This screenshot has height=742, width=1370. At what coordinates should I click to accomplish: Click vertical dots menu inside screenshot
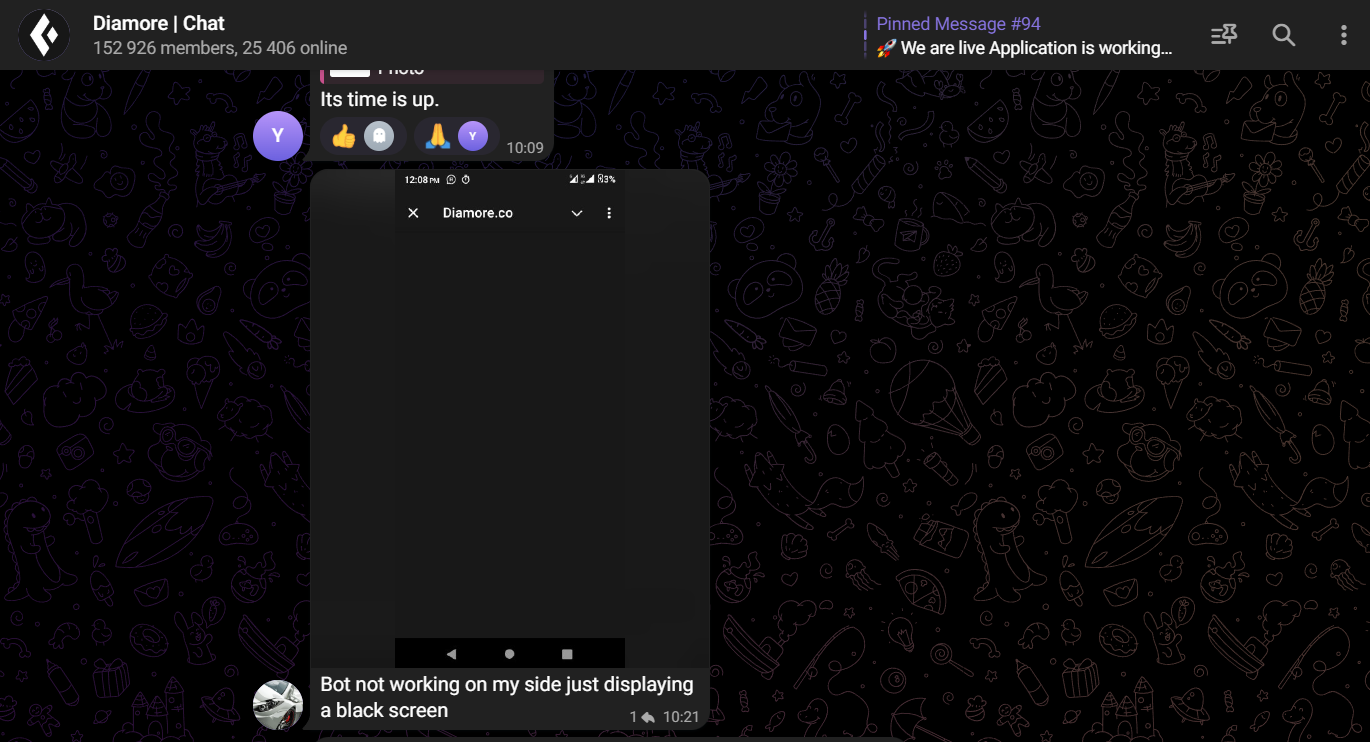pyautogui.click(x=609, y=213)
